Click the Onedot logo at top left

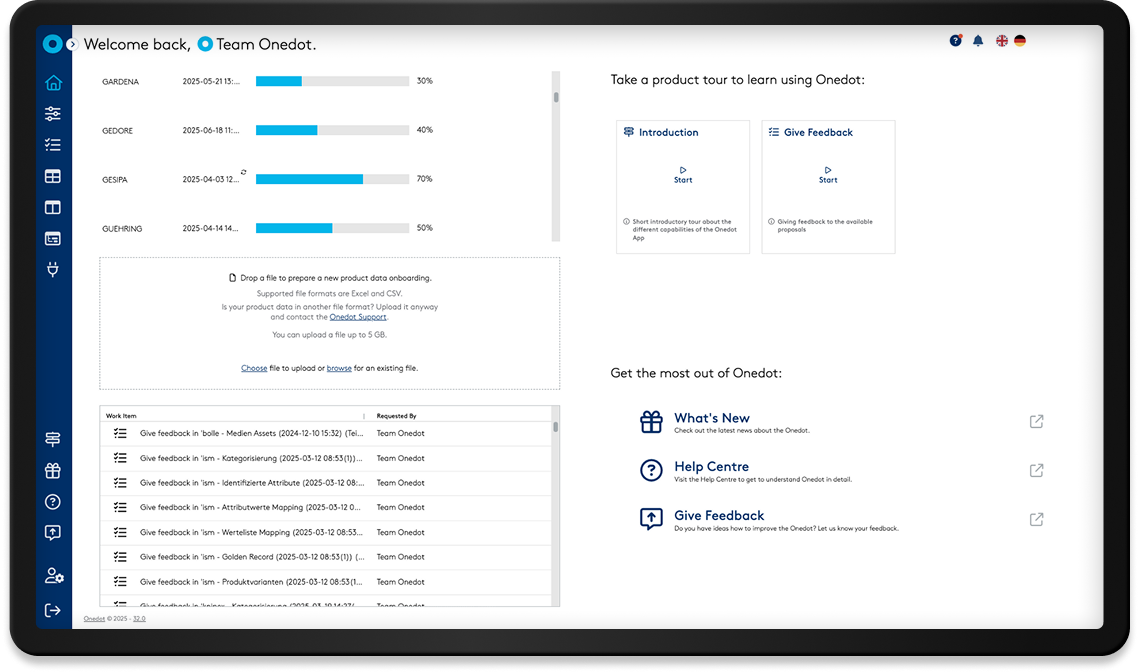pyautogui.click(x=52, y=44)
